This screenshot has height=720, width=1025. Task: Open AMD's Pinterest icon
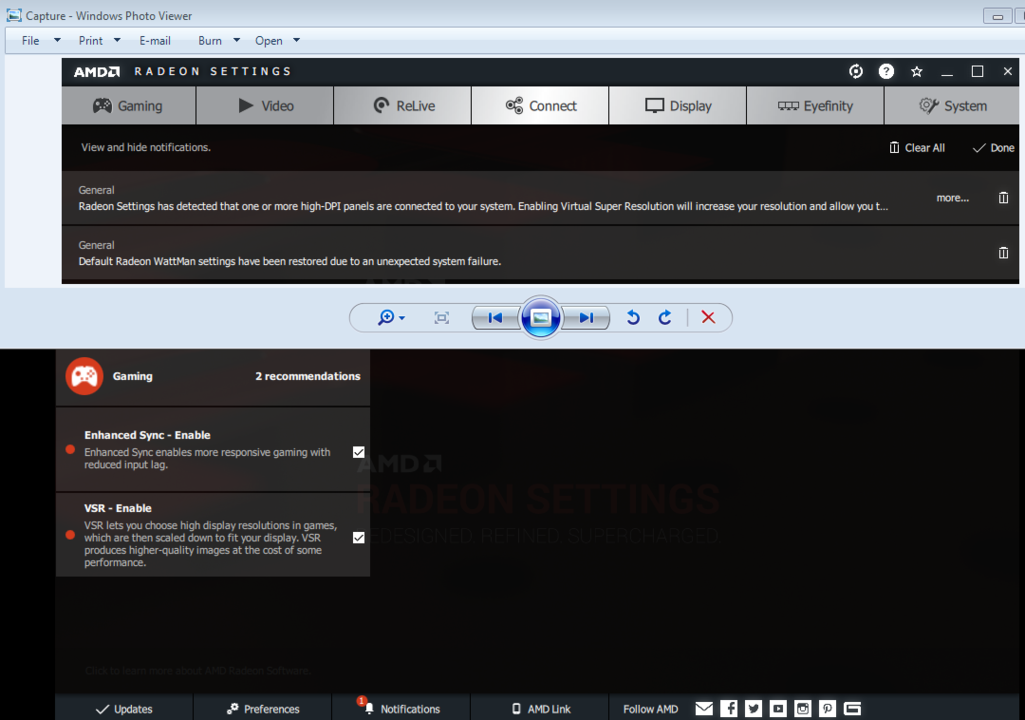[x=828, y=709]
